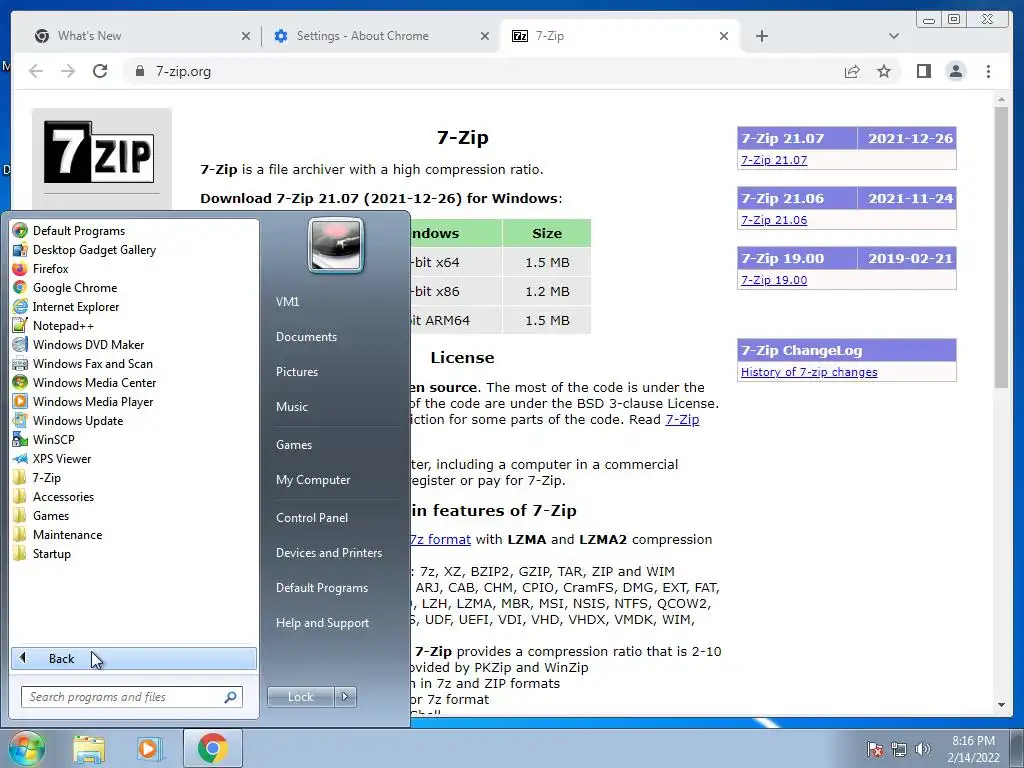Go Back to the main Start menu
This screenshot has height=768, width=1024.
pos(134,658)
